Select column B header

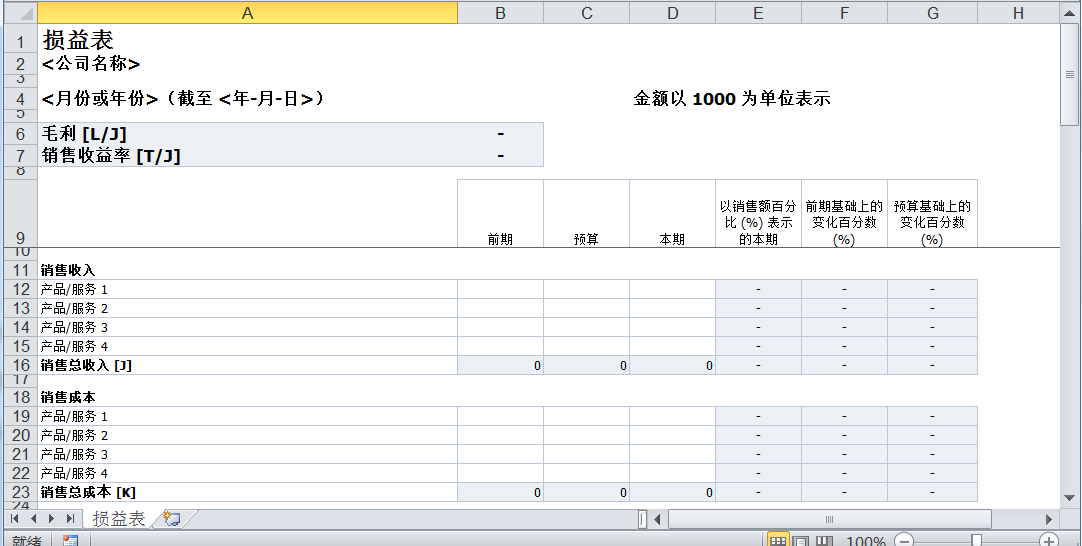(500, 12)
